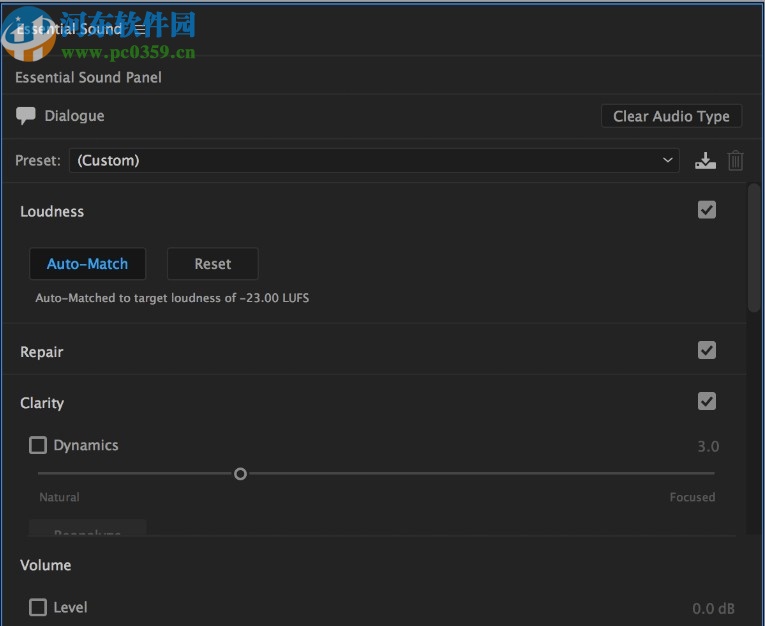Viewport: 765px width, 626px height.
Task: Click the Auto-Matched target loudness -23.00 LUFS text
Action: click(x=172, y=298)
